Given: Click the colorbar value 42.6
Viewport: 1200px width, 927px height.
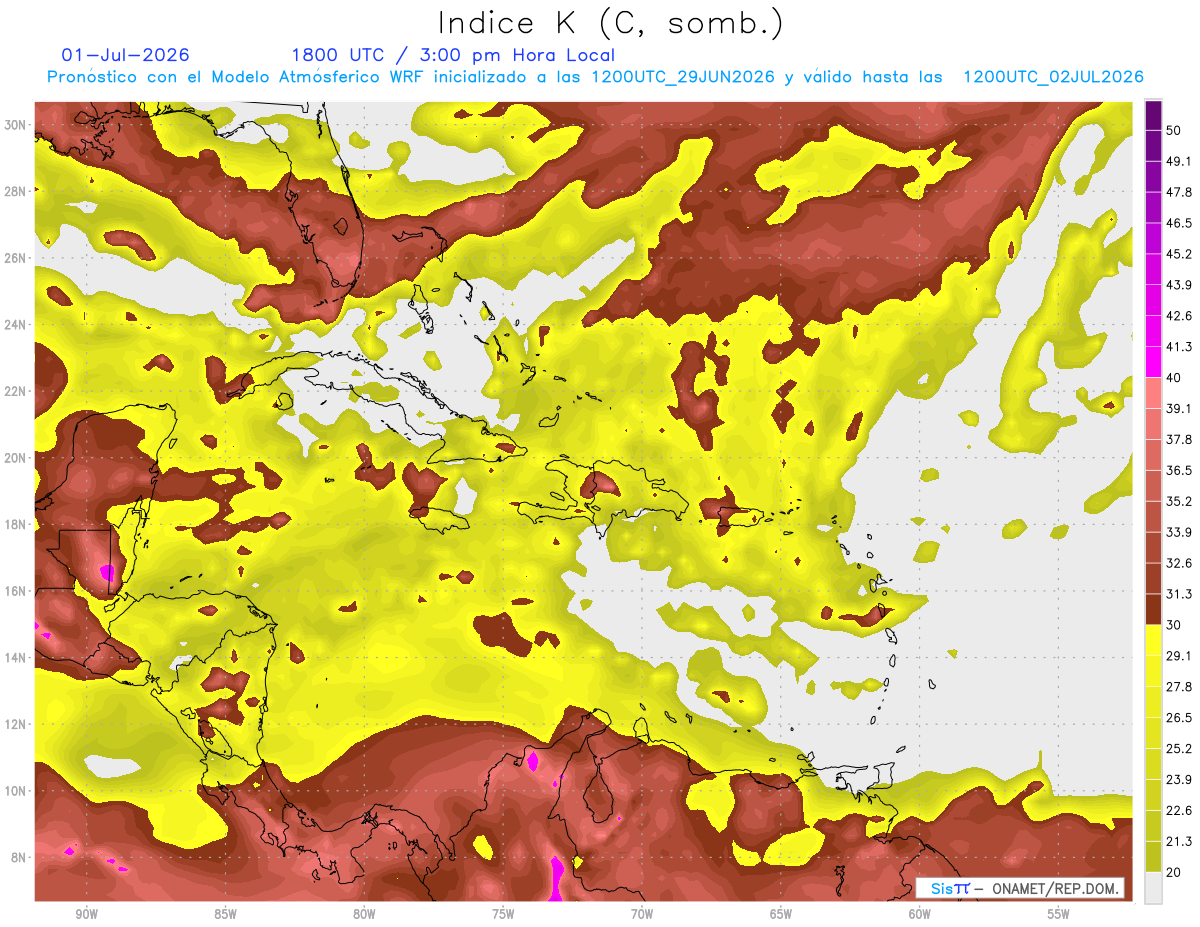Looking at the screenshot, I should tap(1180, 316).
